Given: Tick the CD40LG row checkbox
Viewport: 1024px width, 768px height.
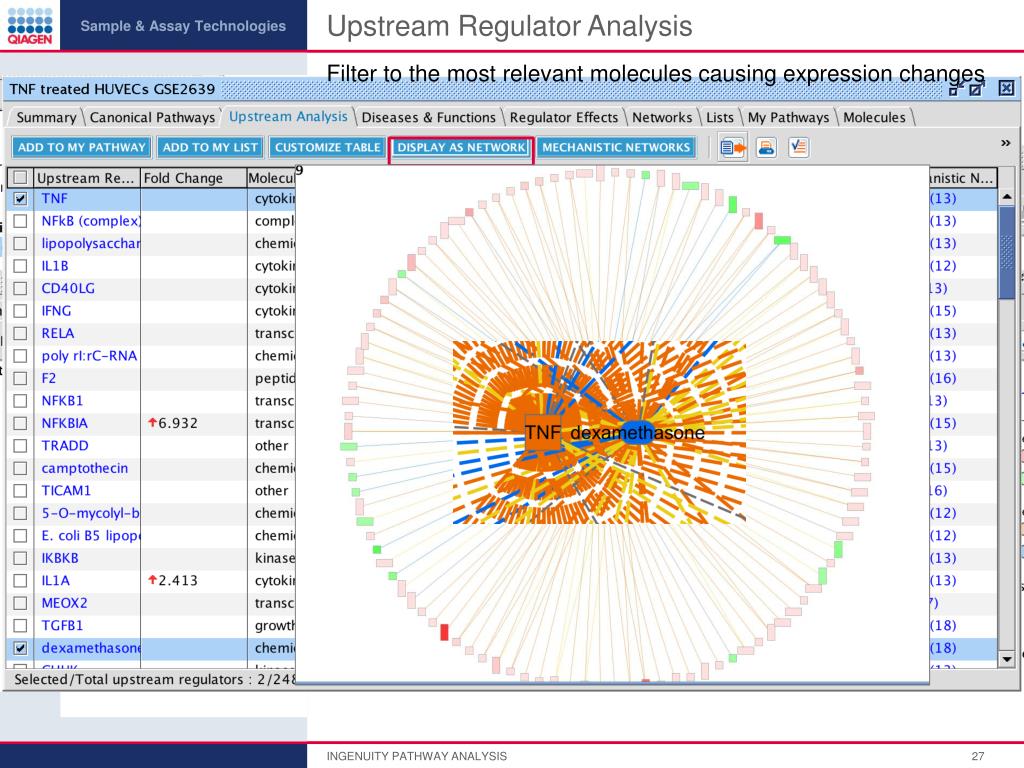Looking at the screenshot, I should click(x=20, y=288).
